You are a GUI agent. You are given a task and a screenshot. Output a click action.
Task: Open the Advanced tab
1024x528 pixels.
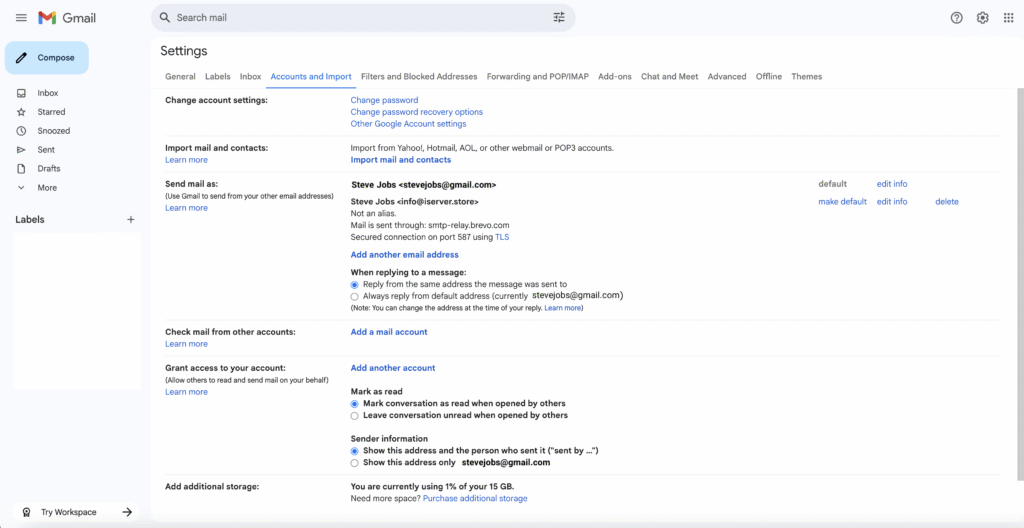(x=727, y=76)
